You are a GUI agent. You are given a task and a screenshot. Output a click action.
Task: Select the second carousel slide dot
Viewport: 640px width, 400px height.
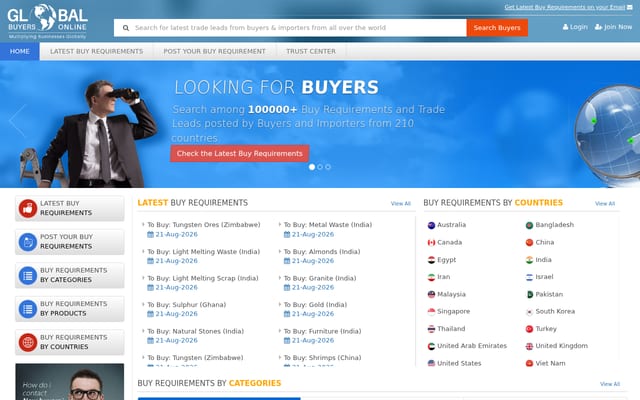[x=320, y=167]
